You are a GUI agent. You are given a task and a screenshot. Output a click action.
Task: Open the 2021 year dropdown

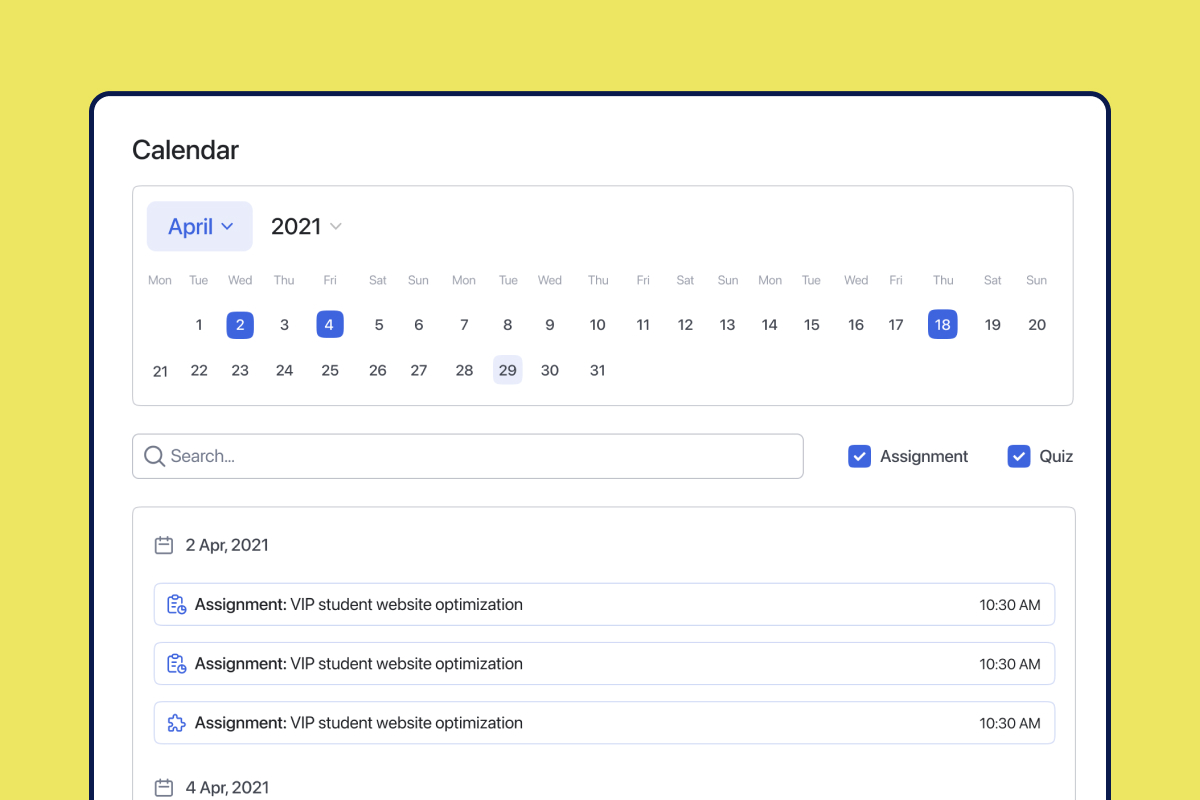pos(305,226)
